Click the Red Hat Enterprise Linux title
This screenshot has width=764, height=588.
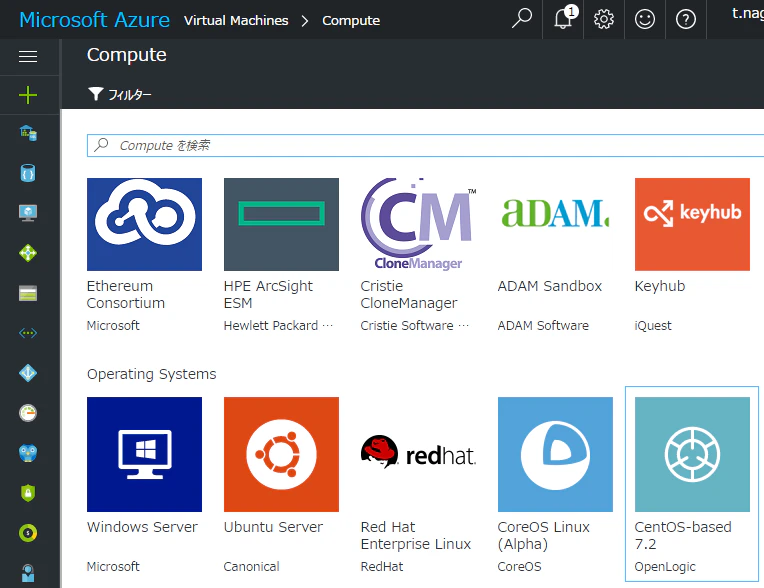[x=416, y=535]
